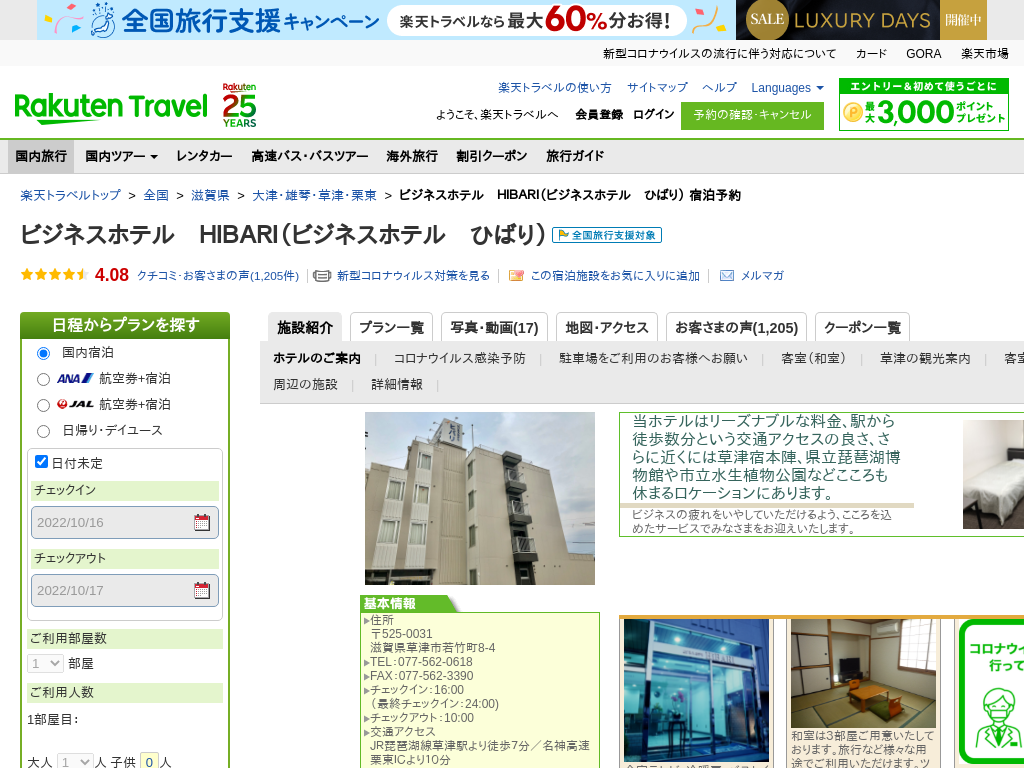Click the check-out date field 2022/10/17

click(125, 590)
